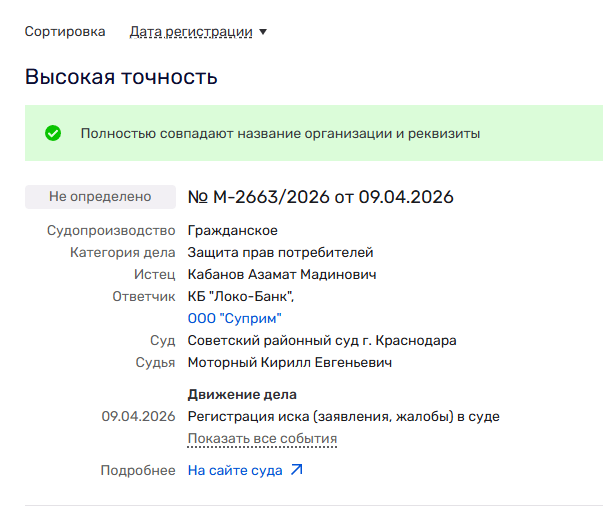603x506 pixels.
Task: Click plaintiff name Кабанов Азамат Мадинович
Action: point(282,275)
